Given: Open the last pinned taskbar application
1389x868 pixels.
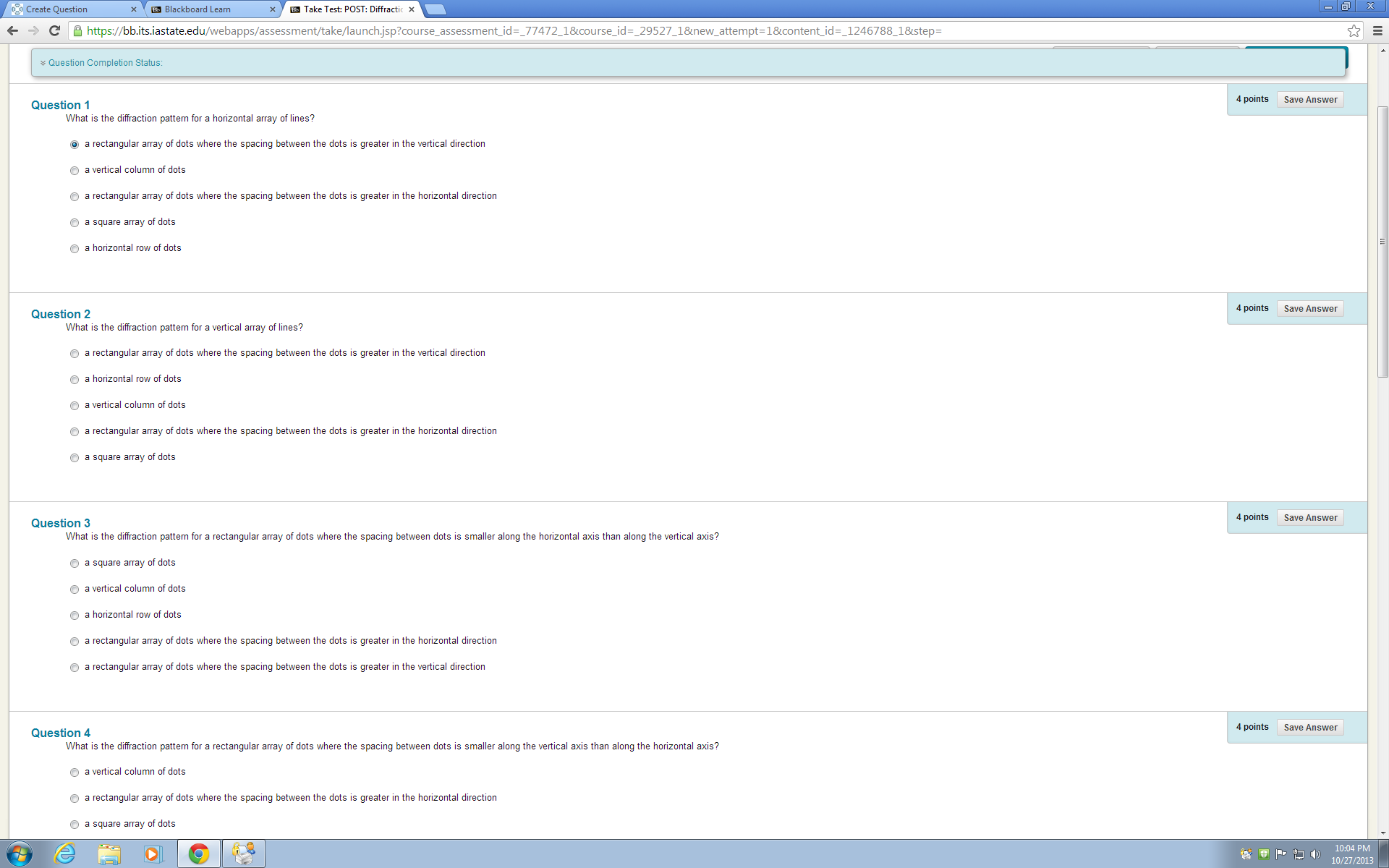Looking at the screenshot, I should [x=244, y=854].
